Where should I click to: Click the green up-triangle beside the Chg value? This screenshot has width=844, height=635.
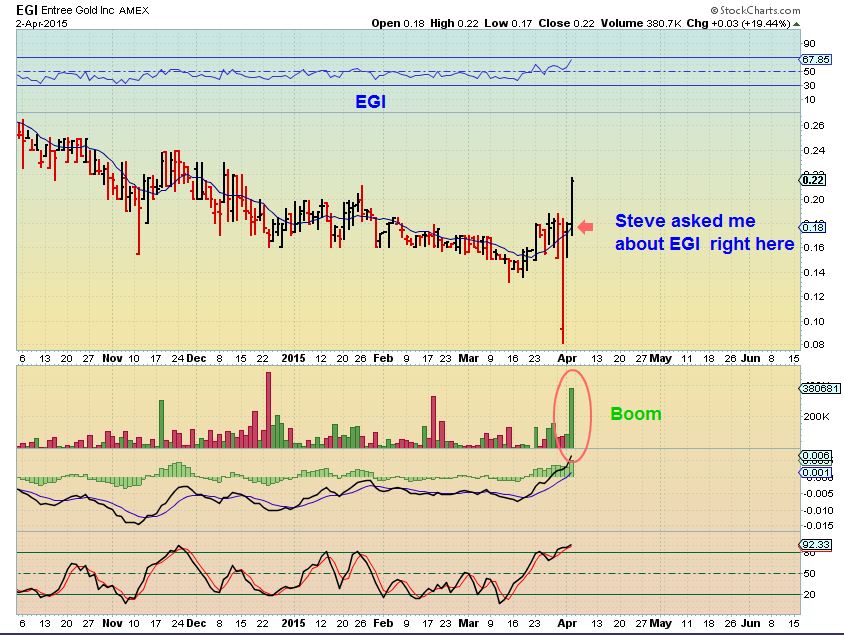click(x=797, y=24)
